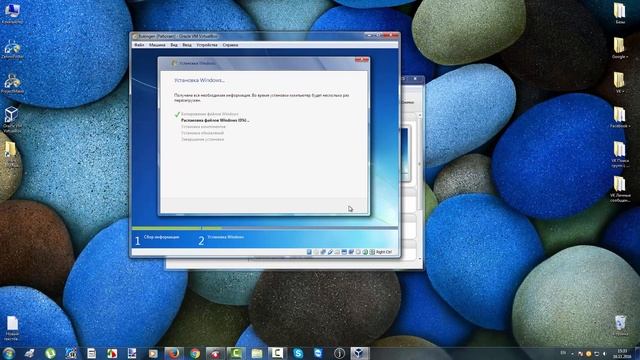Open the Устройства menu

click(207, 45)
